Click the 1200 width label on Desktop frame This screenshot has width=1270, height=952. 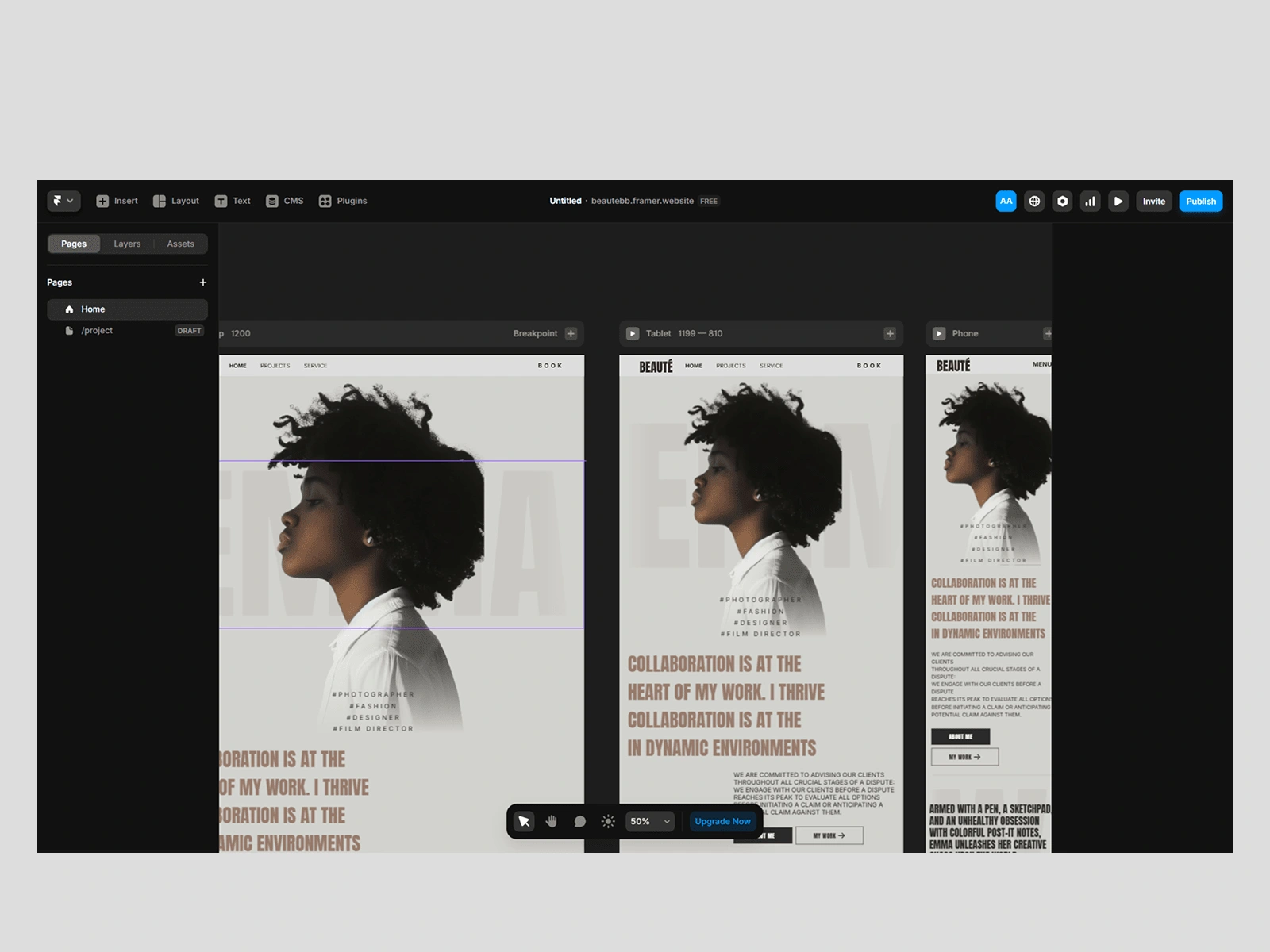(x=241, y=333)
